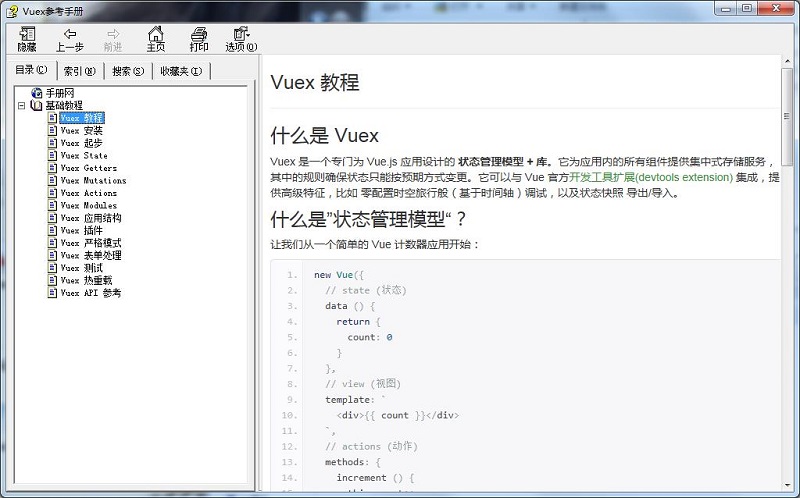Click the 手册网 globe icon in tree

pyautogui.click(x=37, y=93)
